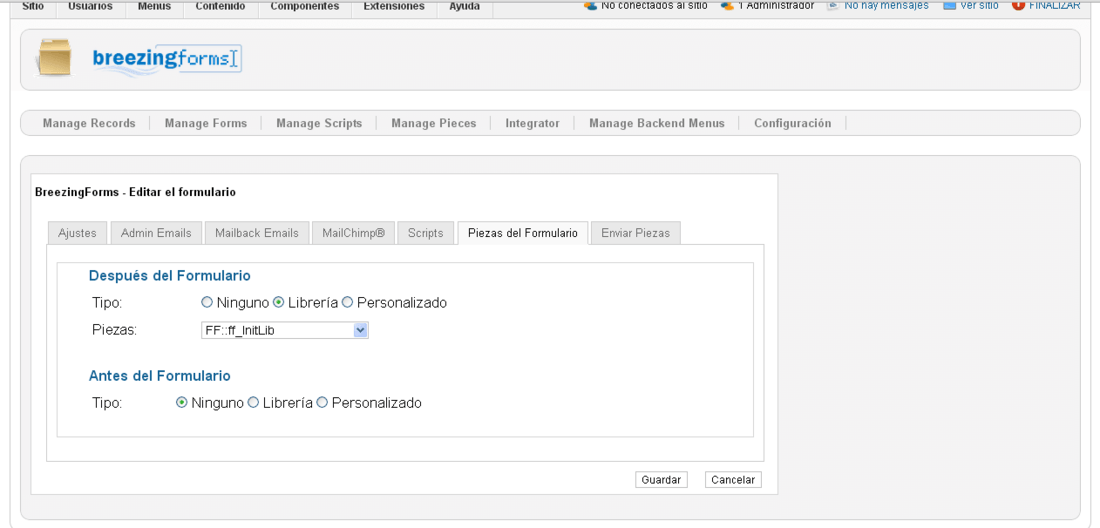The height and width of the screenshot is (528, 1100).
Task: Open the Integrator section
Action: pos(532,123)
